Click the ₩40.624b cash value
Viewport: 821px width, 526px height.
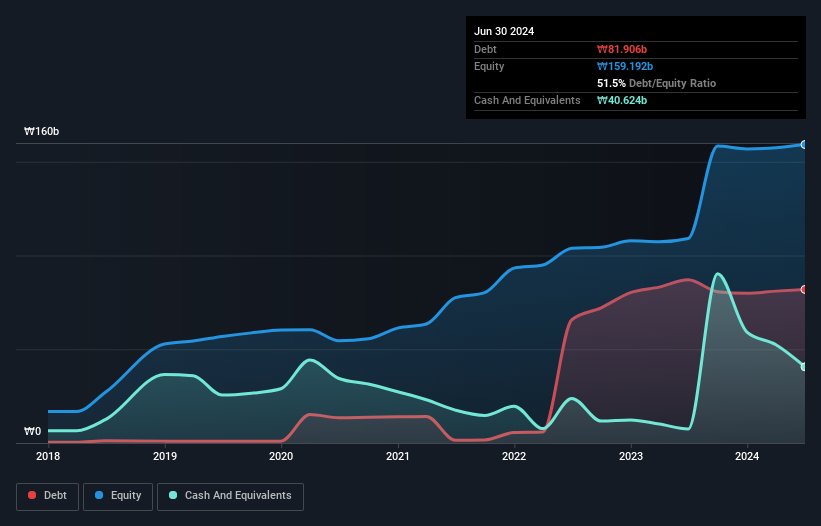coord(622,100)
